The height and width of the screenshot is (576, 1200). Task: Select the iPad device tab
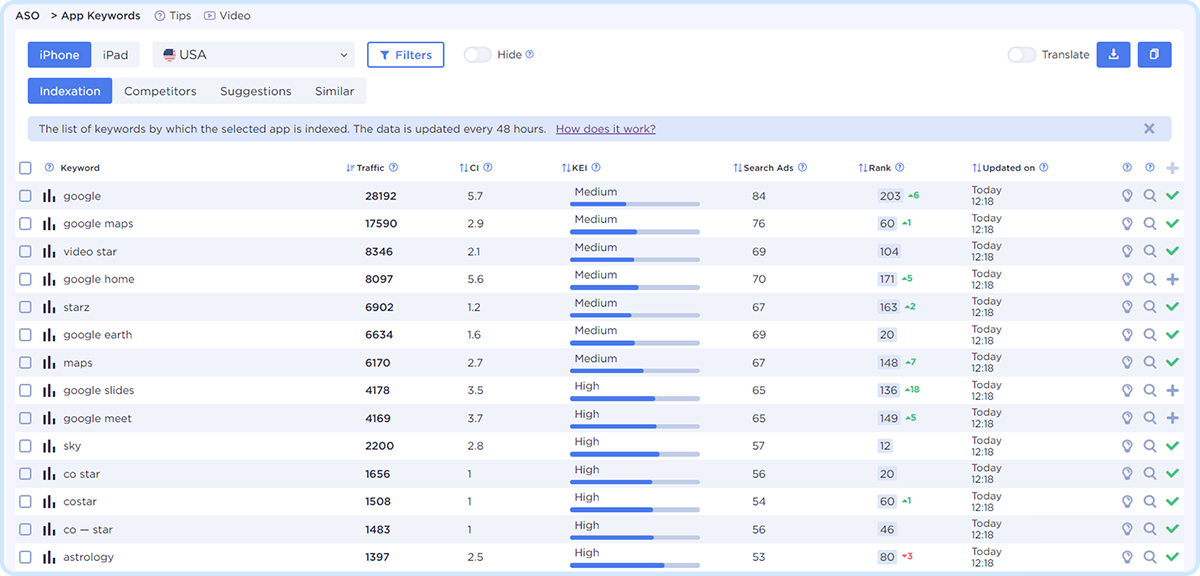(115, 55)
